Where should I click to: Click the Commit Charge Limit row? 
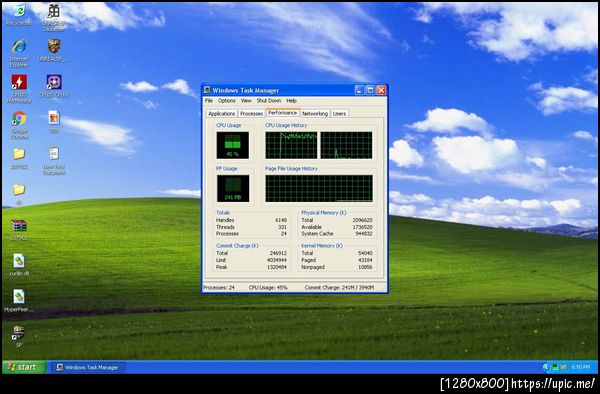click(251, 260)
